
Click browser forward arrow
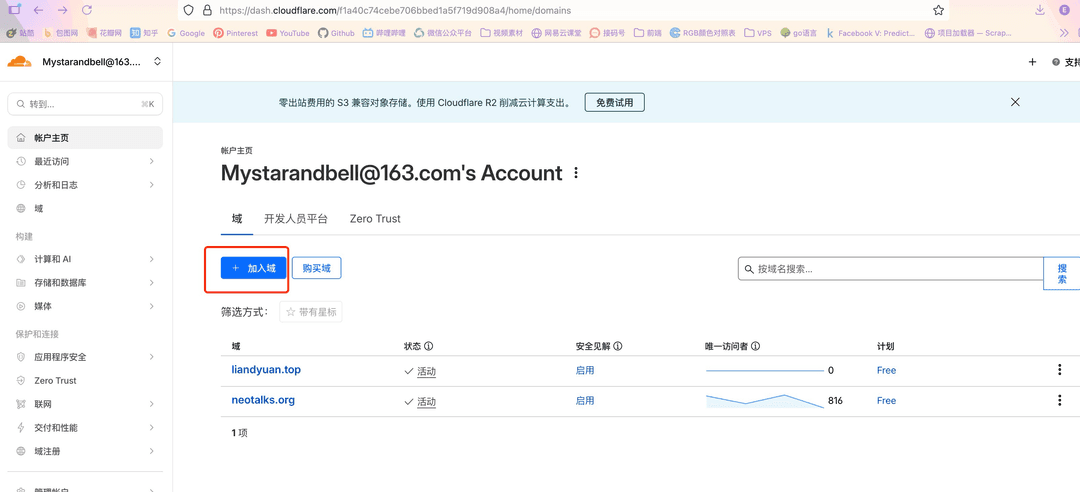point(63,10)
